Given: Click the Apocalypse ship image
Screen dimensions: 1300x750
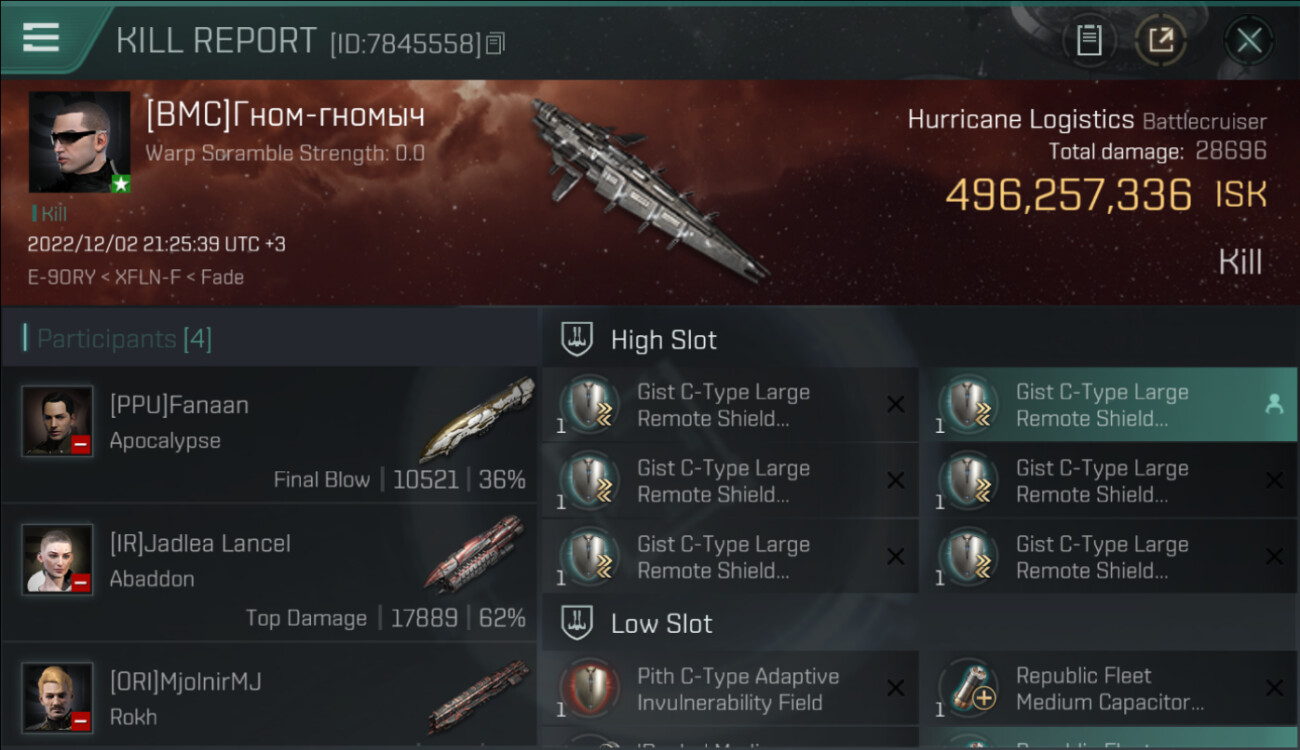Looking at the screenshot, I should 477,420.
